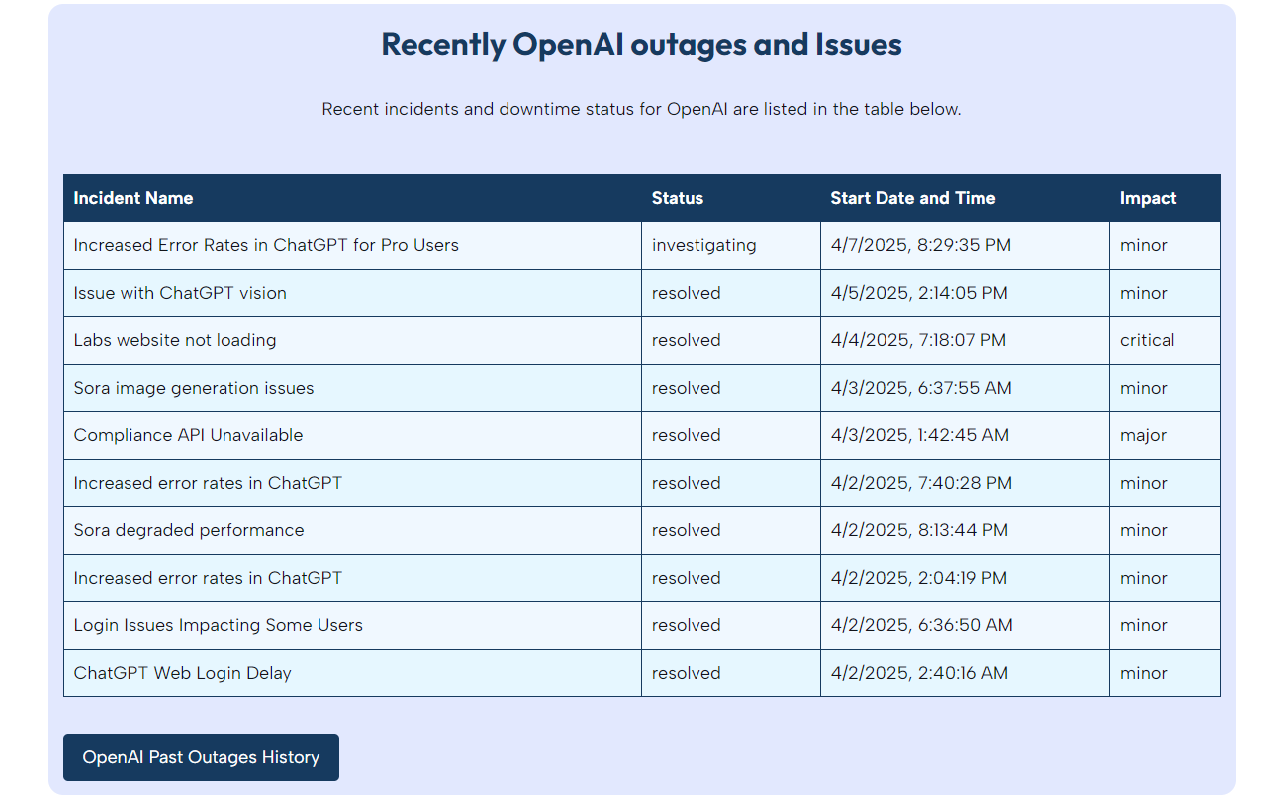The image size is (1280, 800).
Task: Click the Start Date and Time column header
Action: point(965,198)
